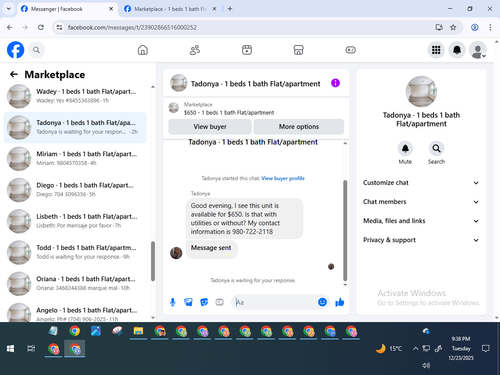Click the Message sent bubble
Viewport: 500px width, 375px height.
pyautogui.click(x=211, y=248)
